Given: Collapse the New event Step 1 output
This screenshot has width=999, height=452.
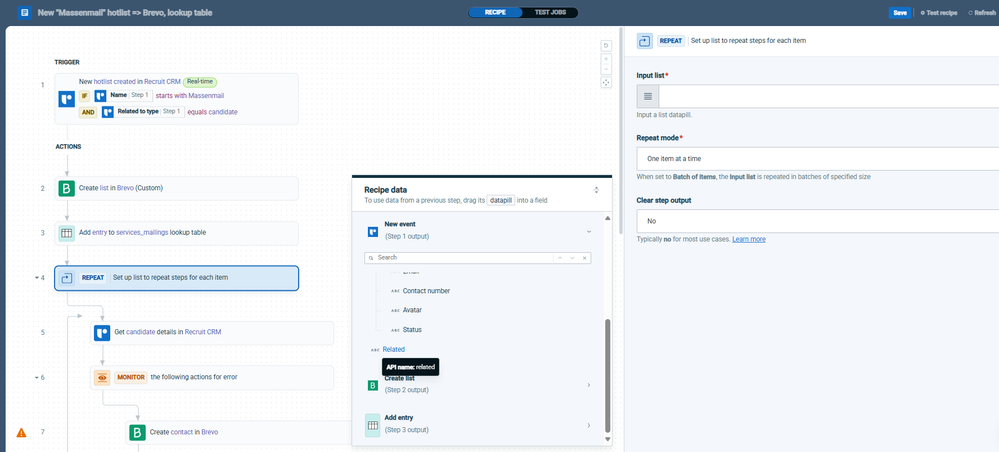Looking at the screenshot, I should 588,232.
